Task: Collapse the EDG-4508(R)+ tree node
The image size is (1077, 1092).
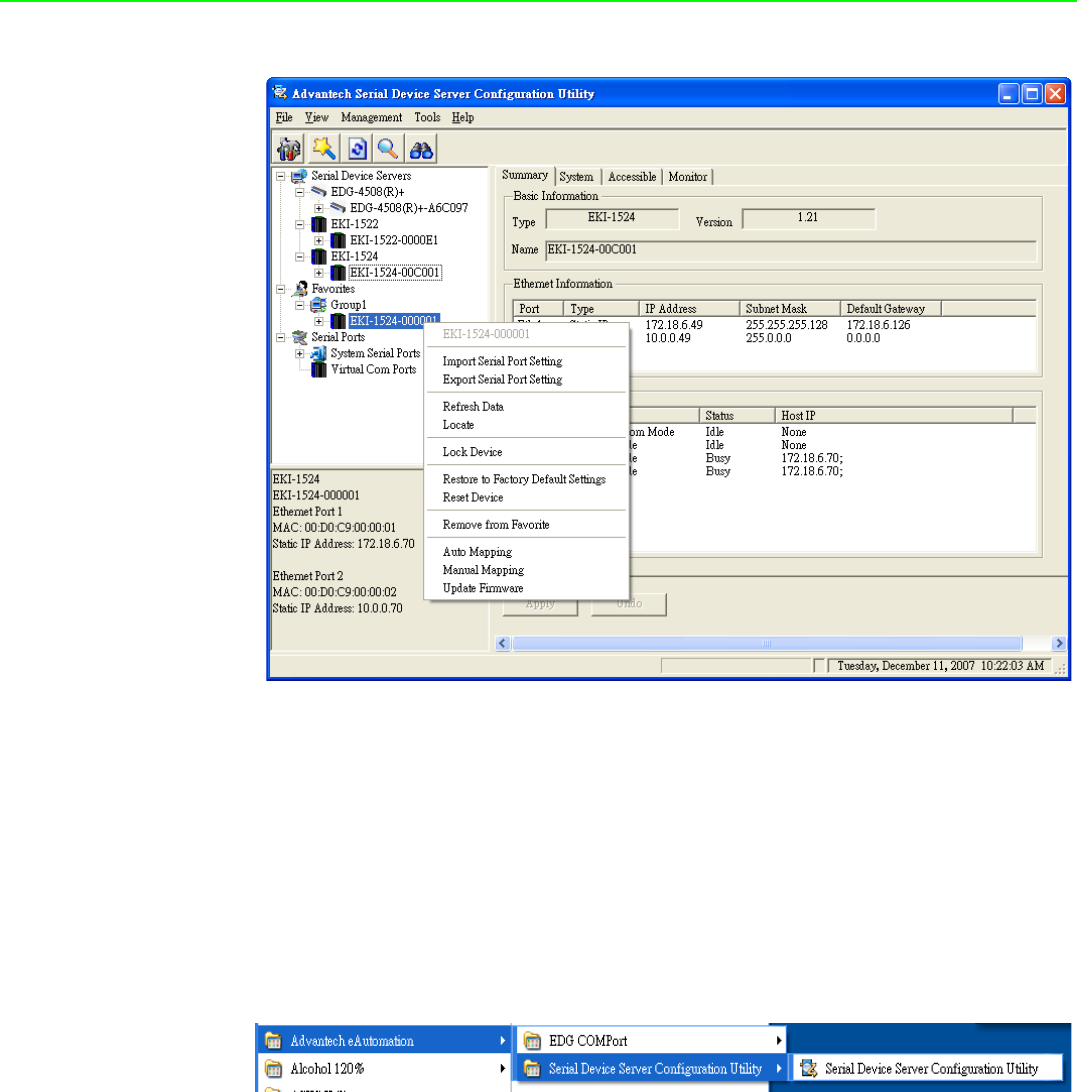Action: (300, 192)
